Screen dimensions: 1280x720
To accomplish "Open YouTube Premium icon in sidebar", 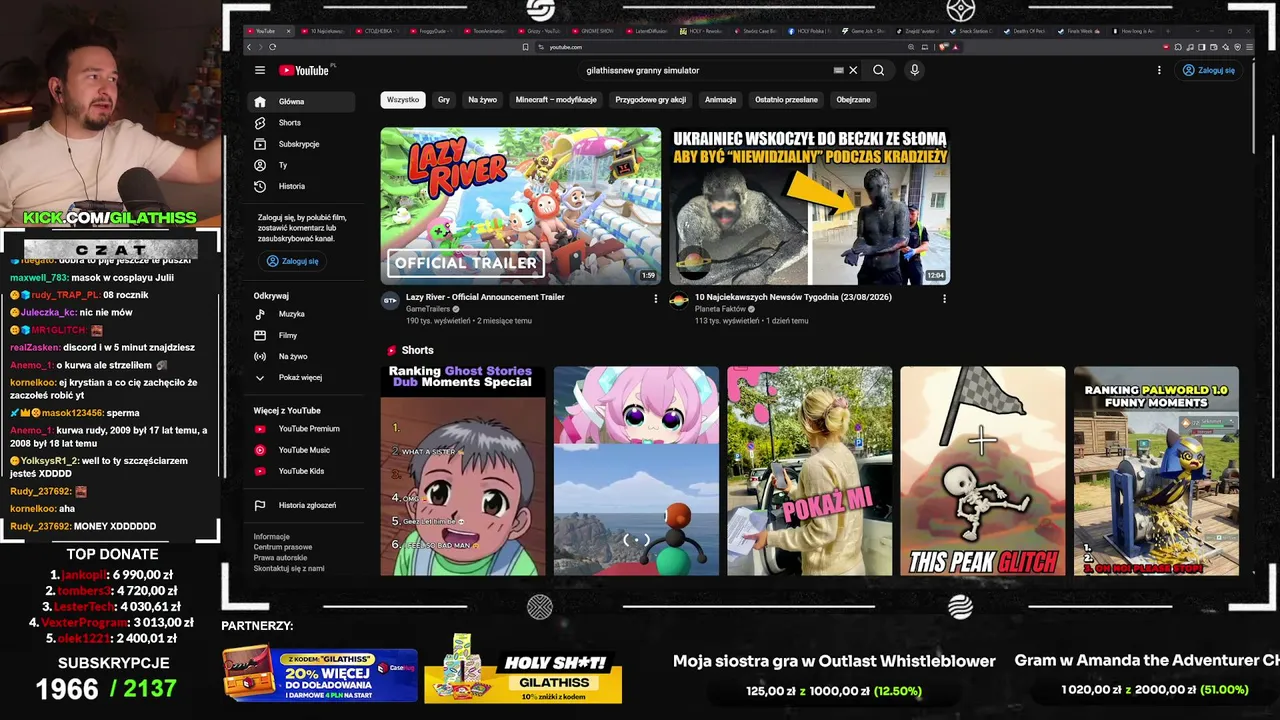I will pyautogui.click(x=260, y=429).
